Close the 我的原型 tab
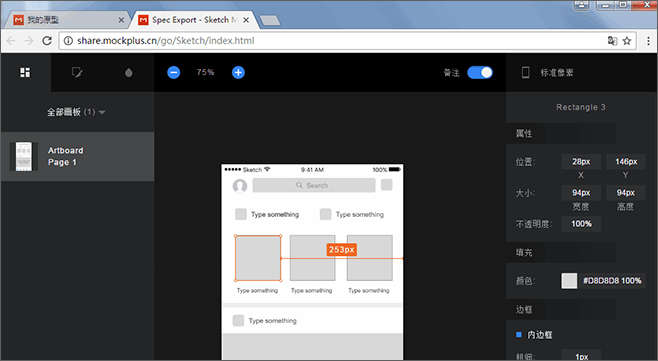The height and width of the screenshot is (361, 658). point(121,20)
